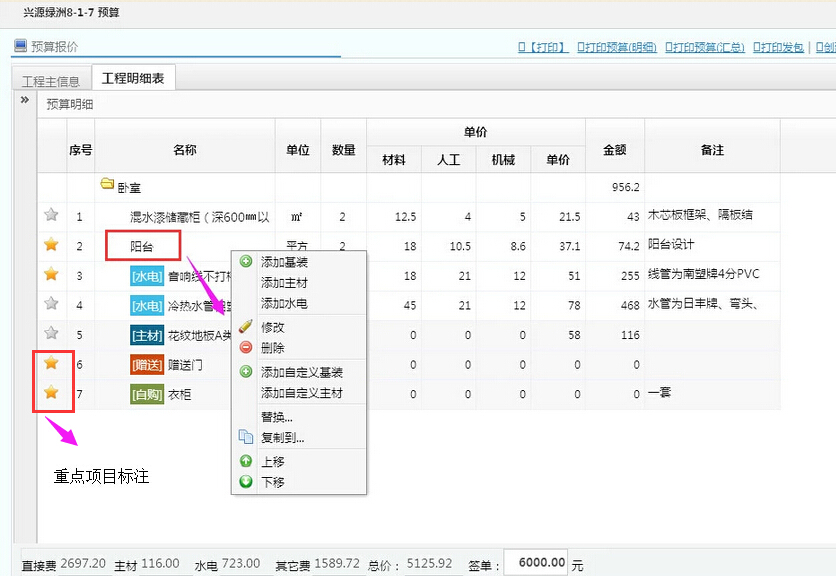Choose 添加水电 from the context menu
Screen dimensions: 836x576
tap(284, 303)
